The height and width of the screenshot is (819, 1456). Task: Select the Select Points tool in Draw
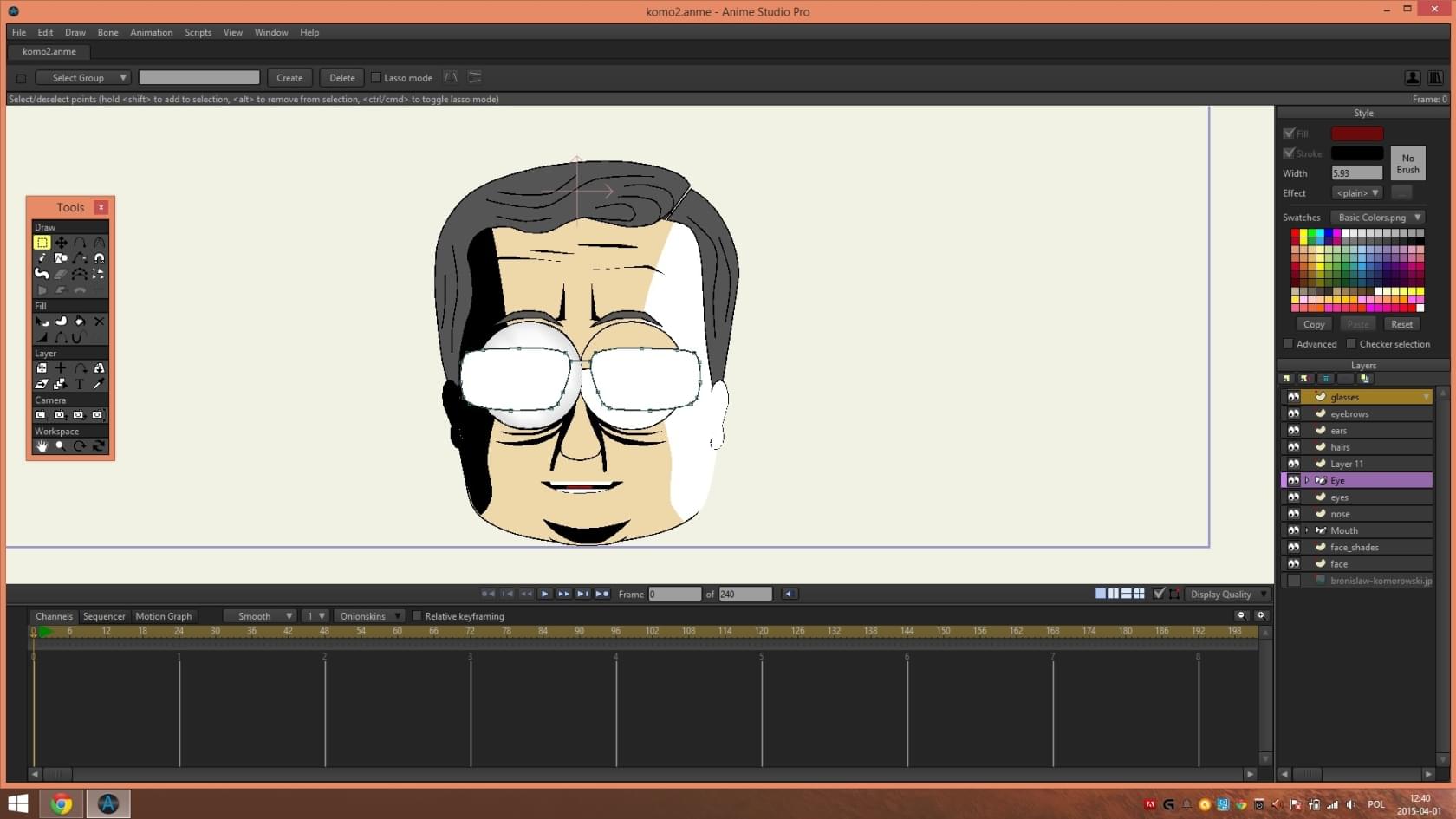click(x=42, y=243)
